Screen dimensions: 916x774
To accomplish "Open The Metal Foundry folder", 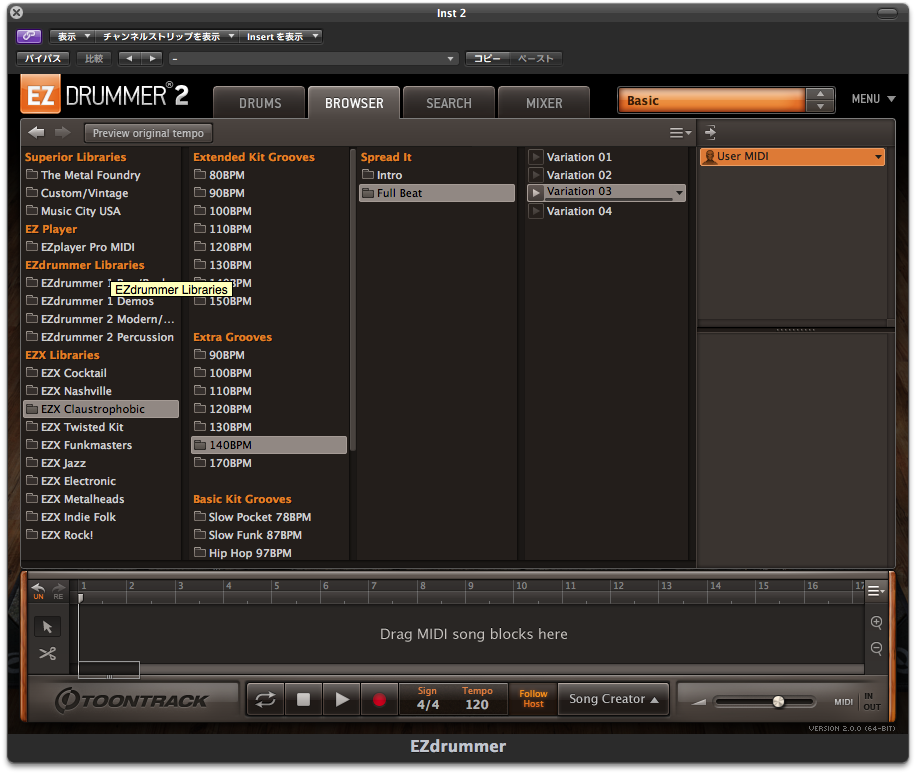I will point(83,175).
